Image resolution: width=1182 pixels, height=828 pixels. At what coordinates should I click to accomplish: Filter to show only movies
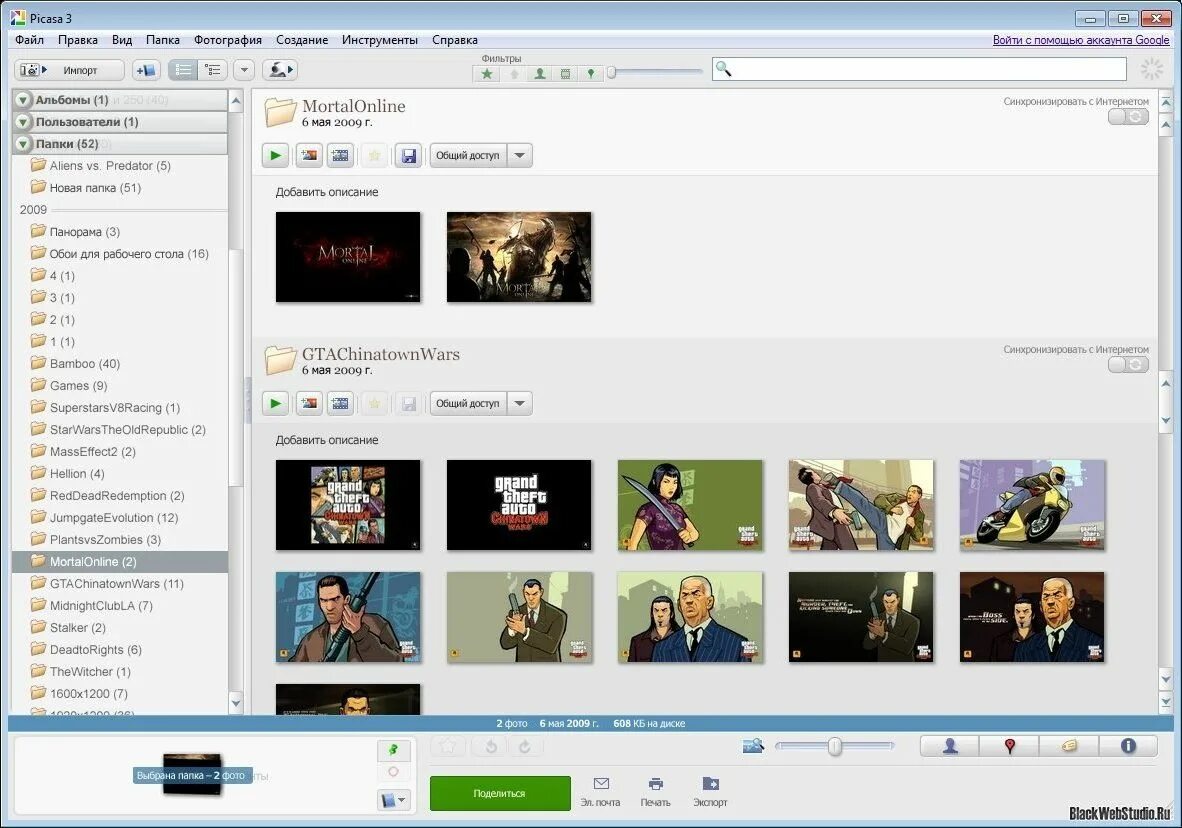[565, 73]
